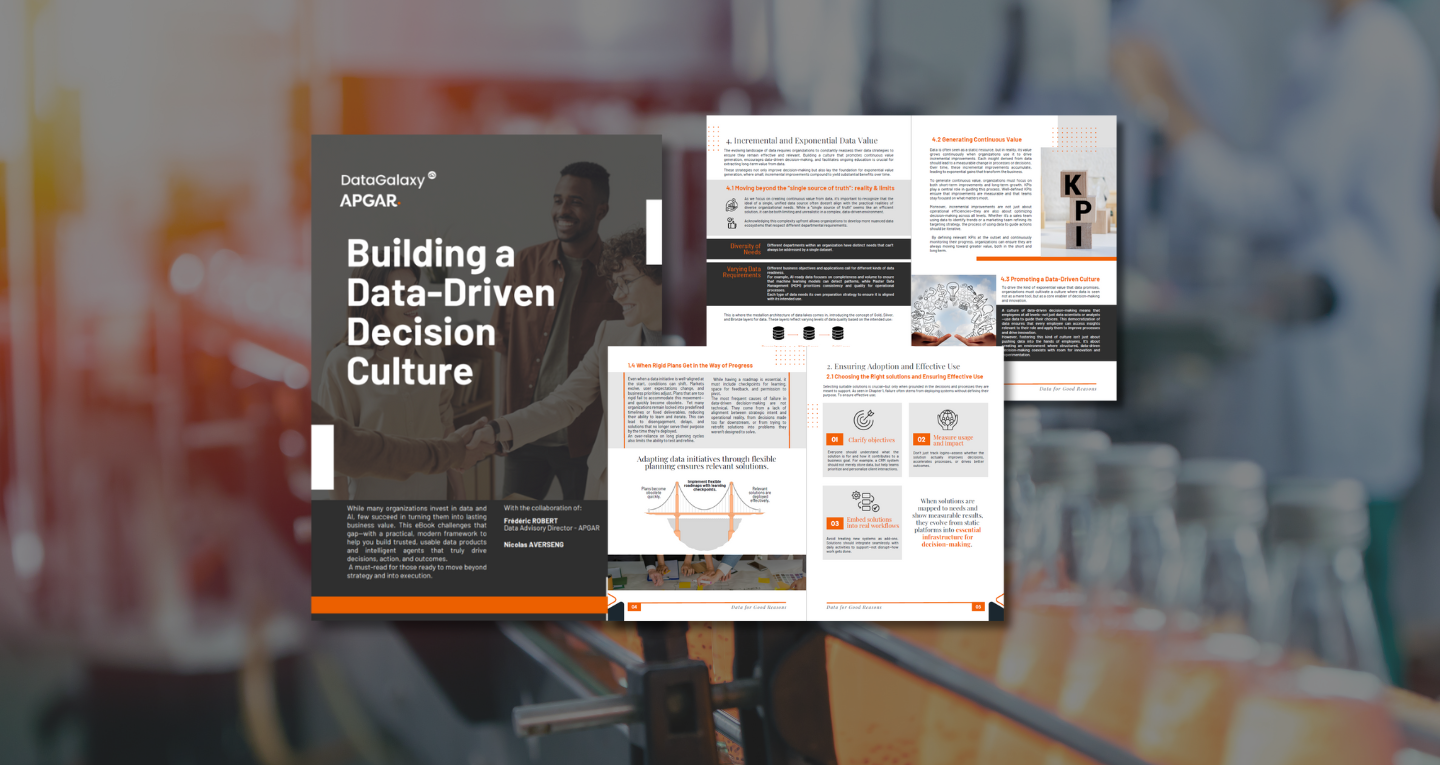Select the hands-holding-globe icon for Measure usage
This screenshot has height=765, width=1440.
948,419
